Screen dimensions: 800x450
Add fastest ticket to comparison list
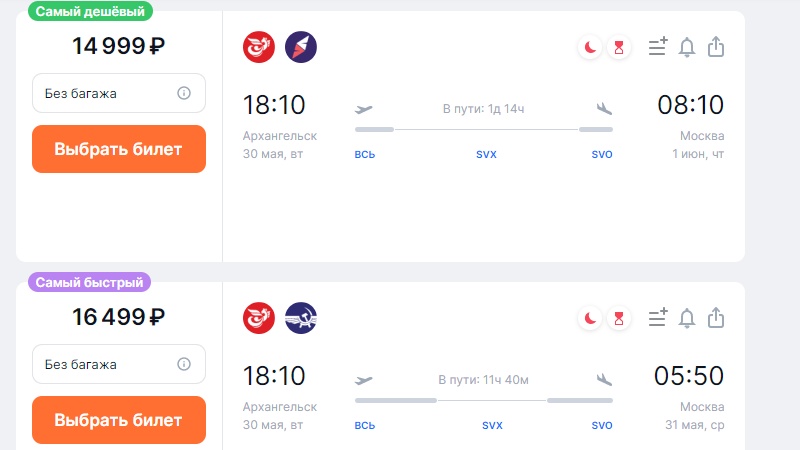(658, 317)
